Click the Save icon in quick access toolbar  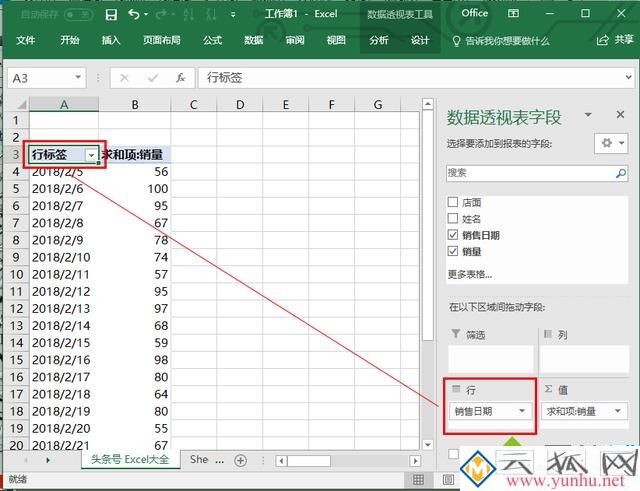click(x=111, y=15)
